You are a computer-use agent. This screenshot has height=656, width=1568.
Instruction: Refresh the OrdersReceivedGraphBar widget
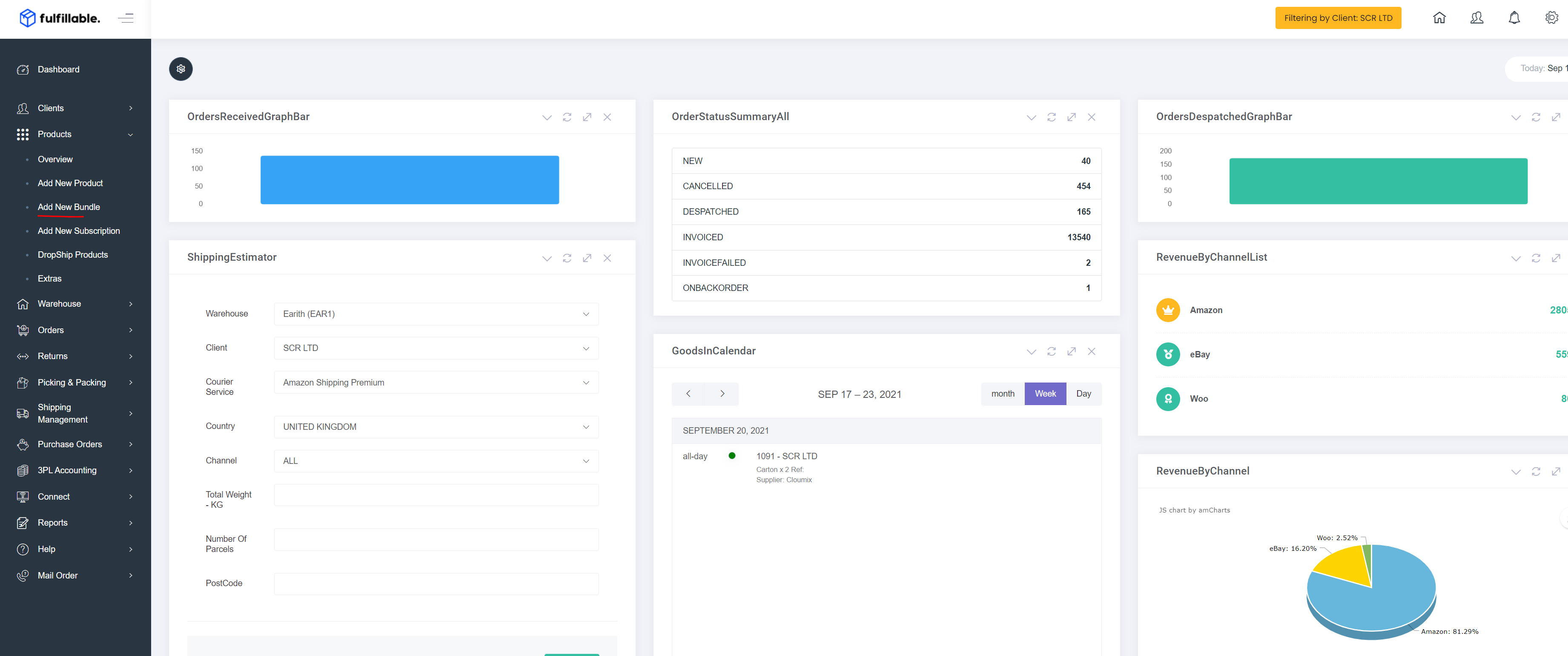pyautogui.click(x=567, y=117)
